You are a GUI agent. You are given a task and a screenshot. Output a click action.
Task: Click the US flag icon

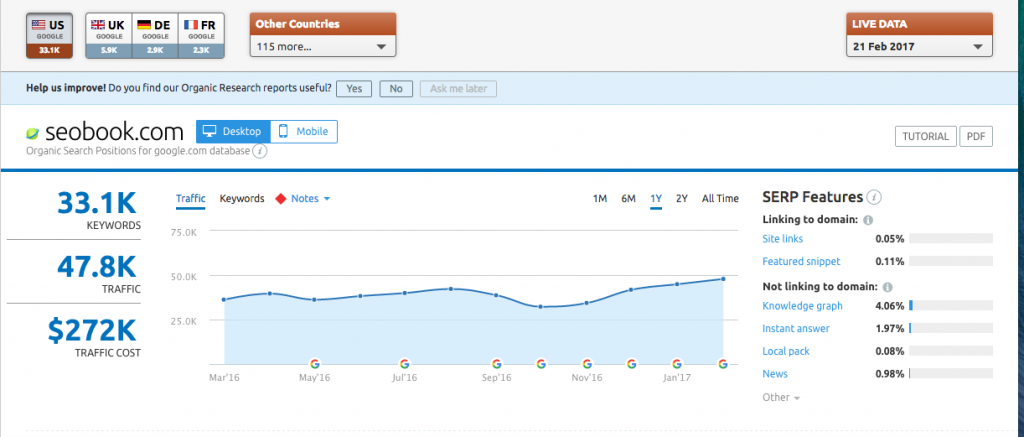coord(39,25)
